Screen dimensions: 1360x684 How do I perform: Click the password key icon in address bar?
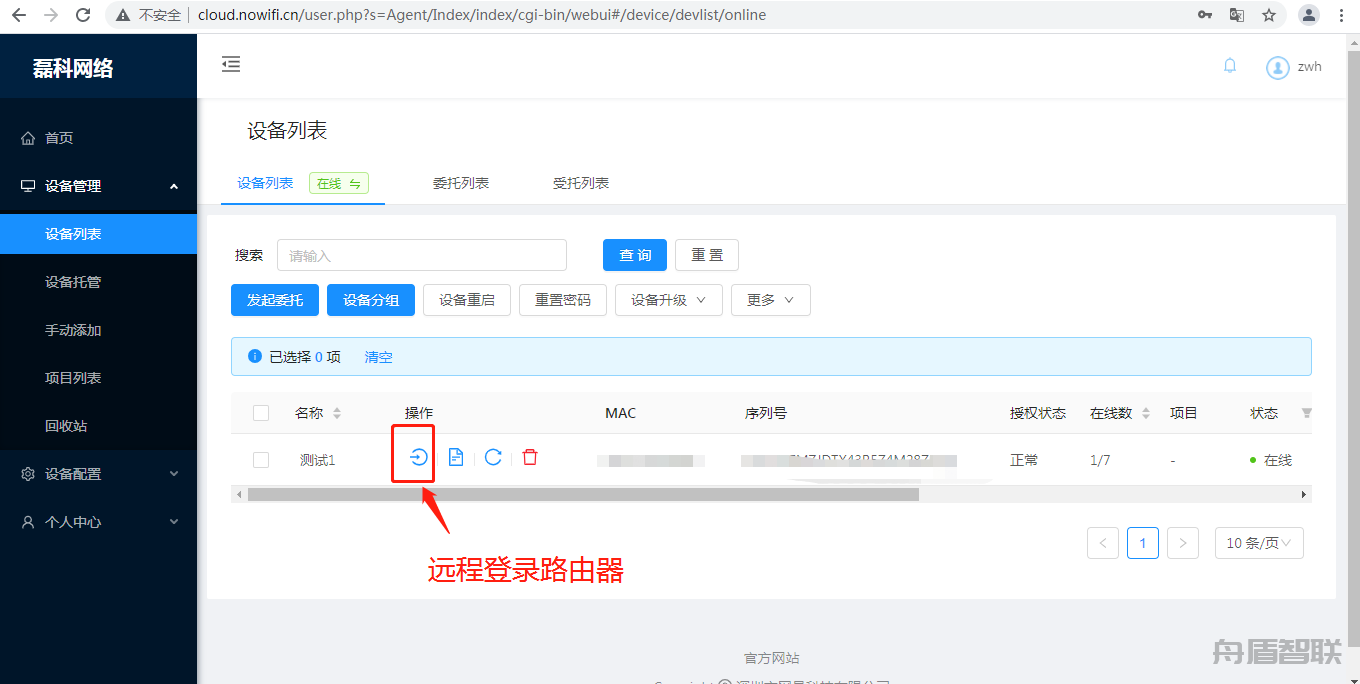point(1205,15)
